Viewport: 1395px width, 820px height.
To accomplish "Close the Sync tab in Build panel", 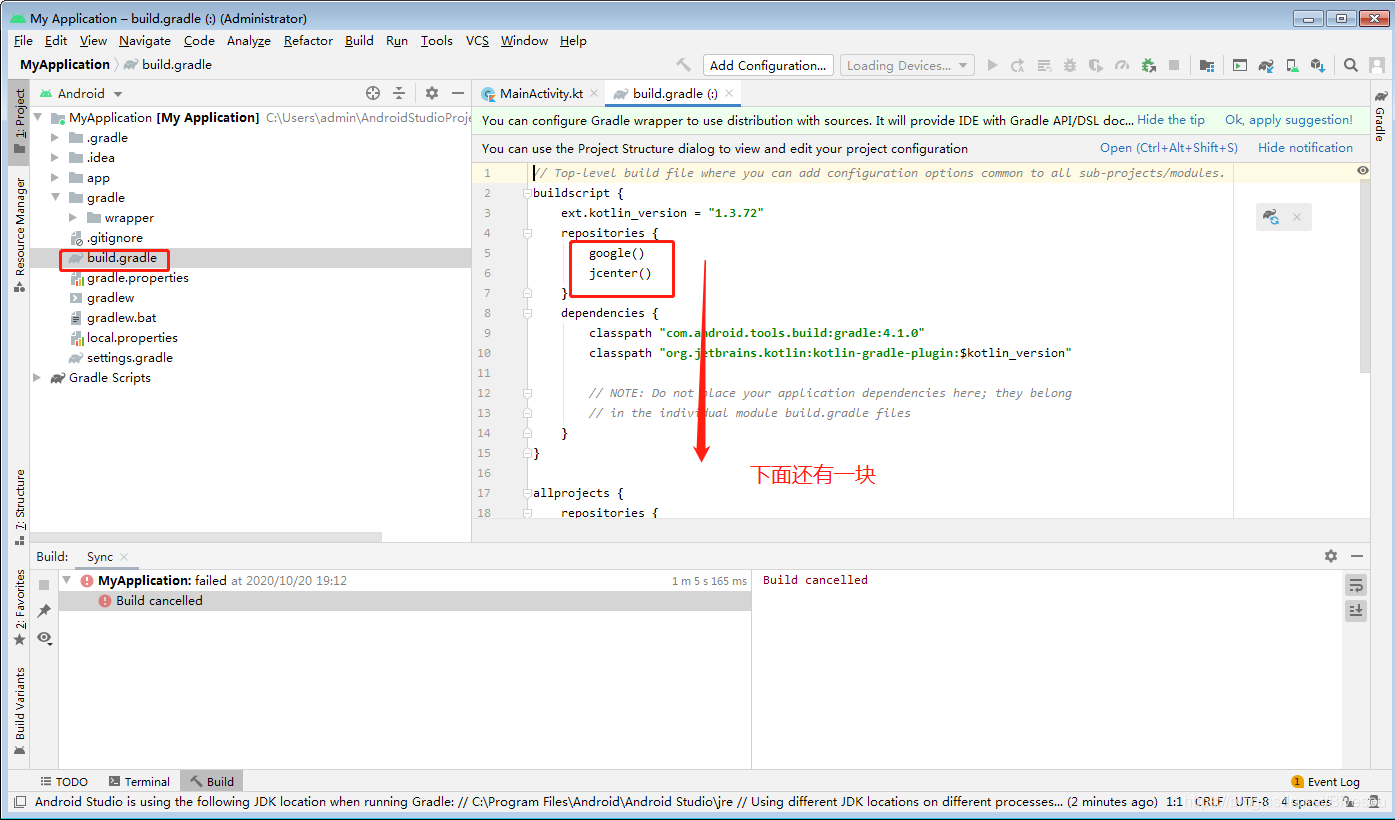I will [123, 557].
